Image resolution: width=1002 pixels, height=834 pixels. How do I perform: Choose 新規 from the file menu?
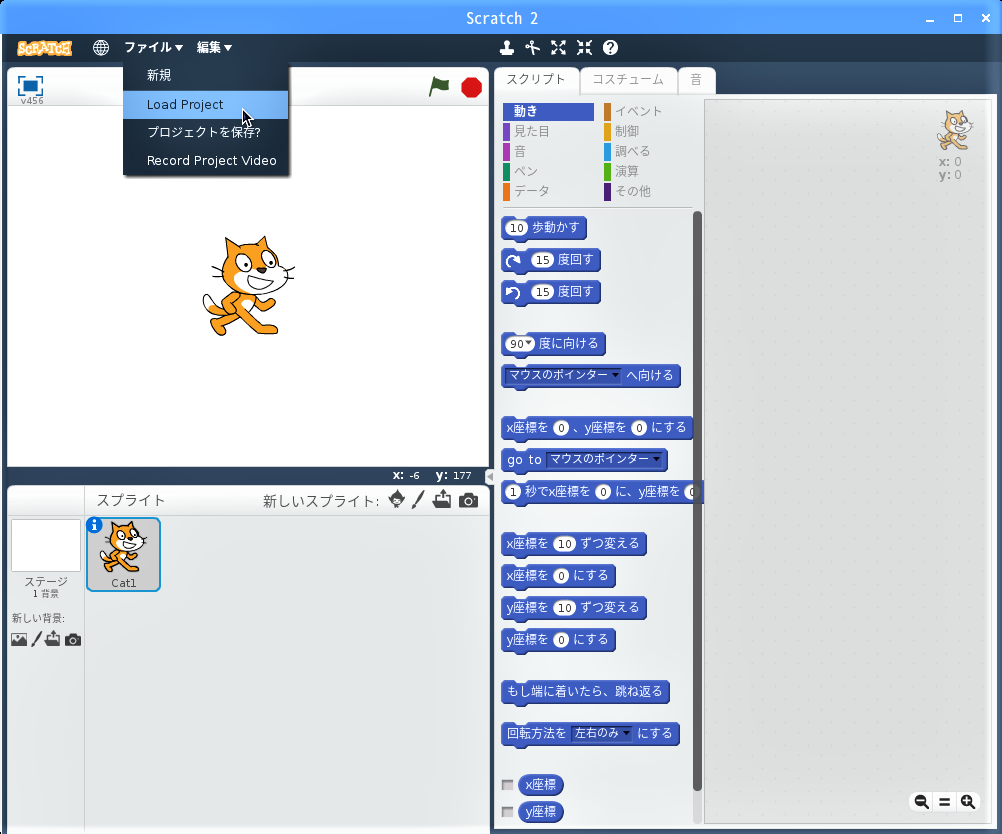[x=206, y=75]
